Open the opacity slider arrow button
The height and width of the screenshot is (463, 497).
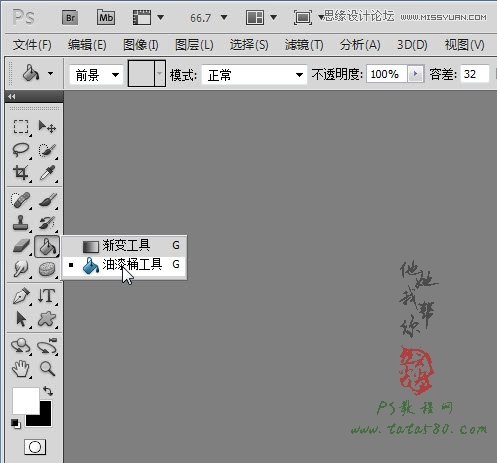click(415, 74)
